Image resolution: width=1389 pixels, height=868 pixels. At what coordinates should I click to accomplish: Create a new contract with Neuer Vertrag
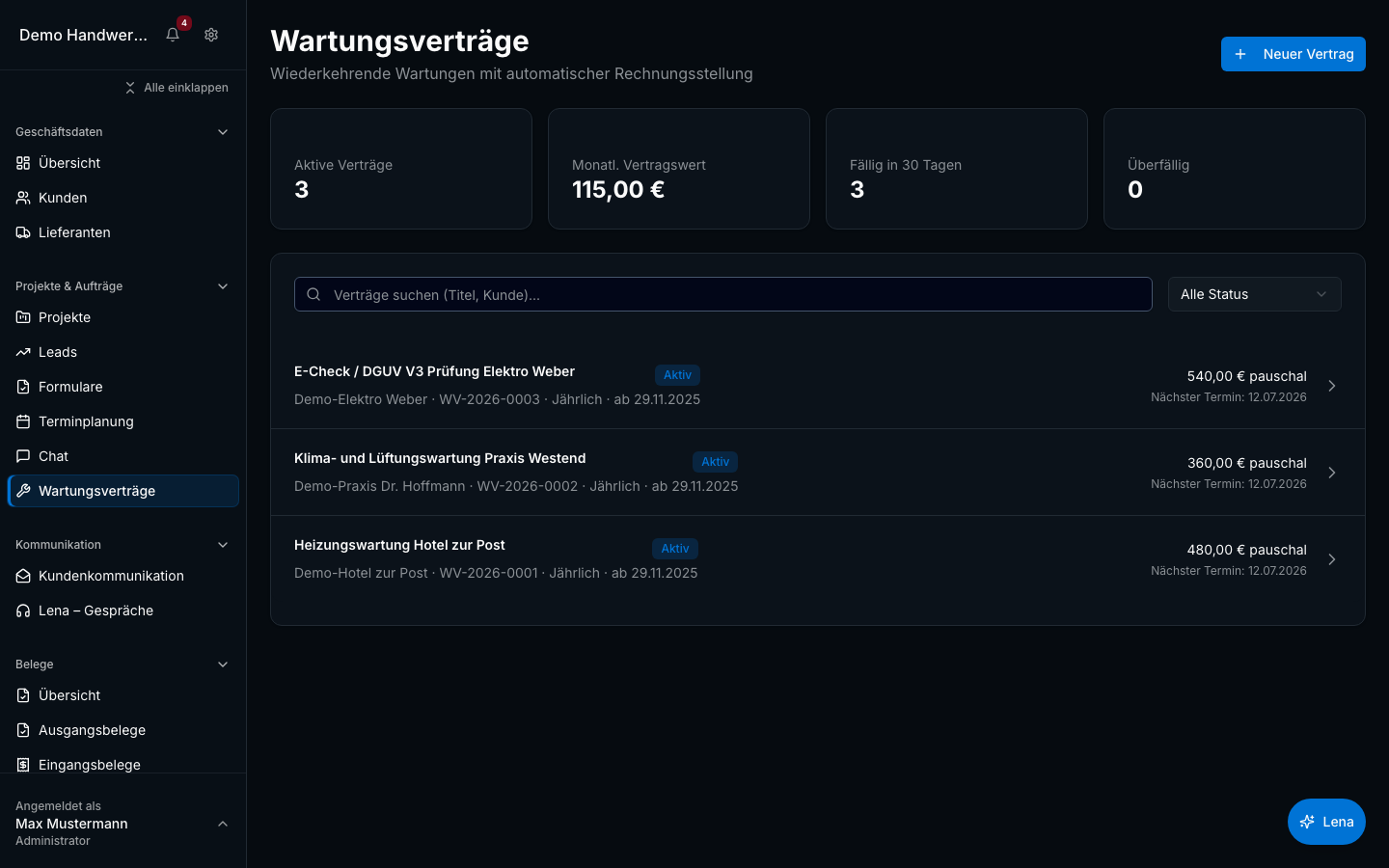click(x=1294, y=54)
